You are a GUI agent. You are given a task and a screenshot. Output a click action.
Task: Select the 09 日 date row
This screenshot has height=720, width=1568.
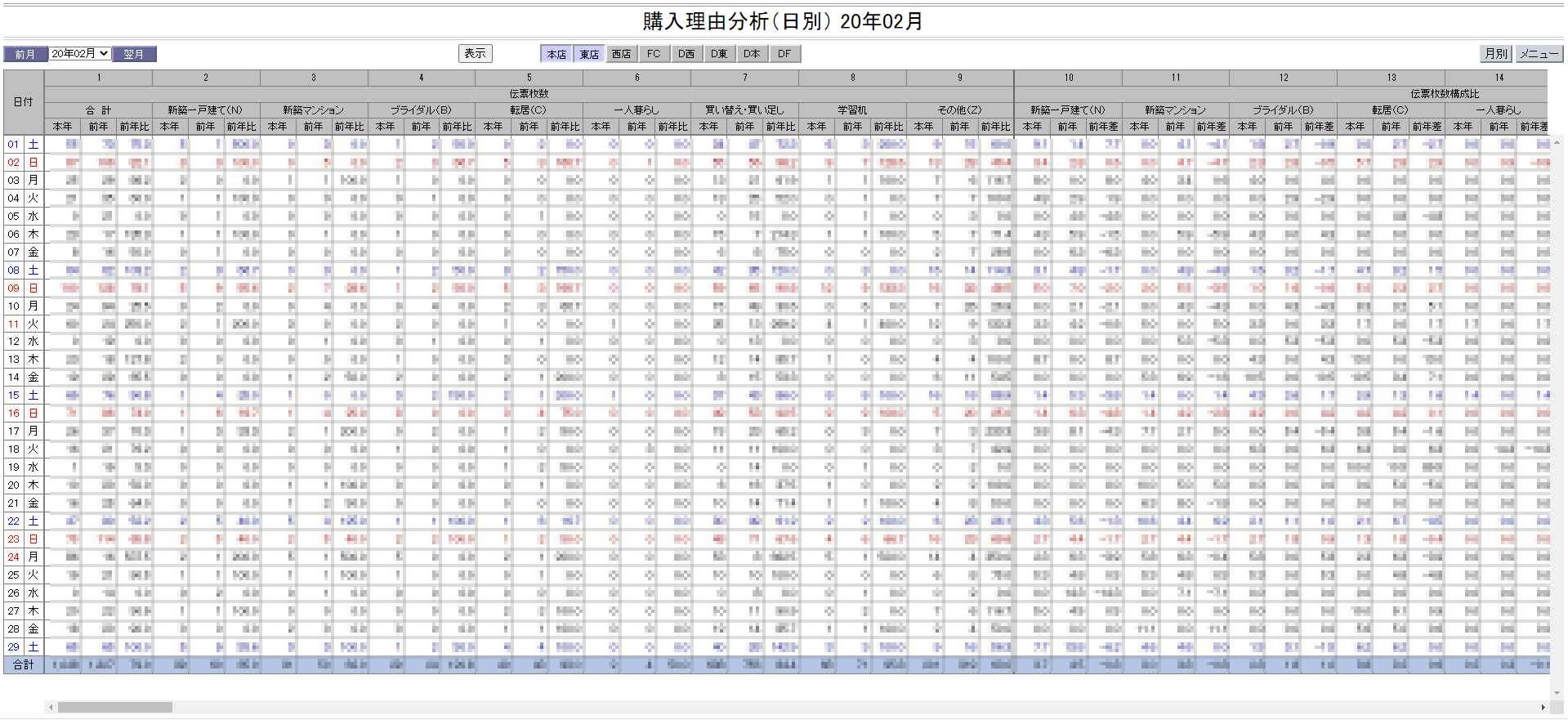pos(24,288)
